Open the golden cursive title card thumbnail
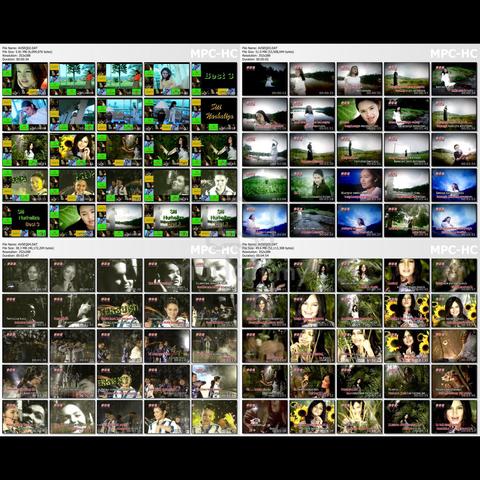The image size is (480, 480). pyautogui.click(x=214, y=114)
